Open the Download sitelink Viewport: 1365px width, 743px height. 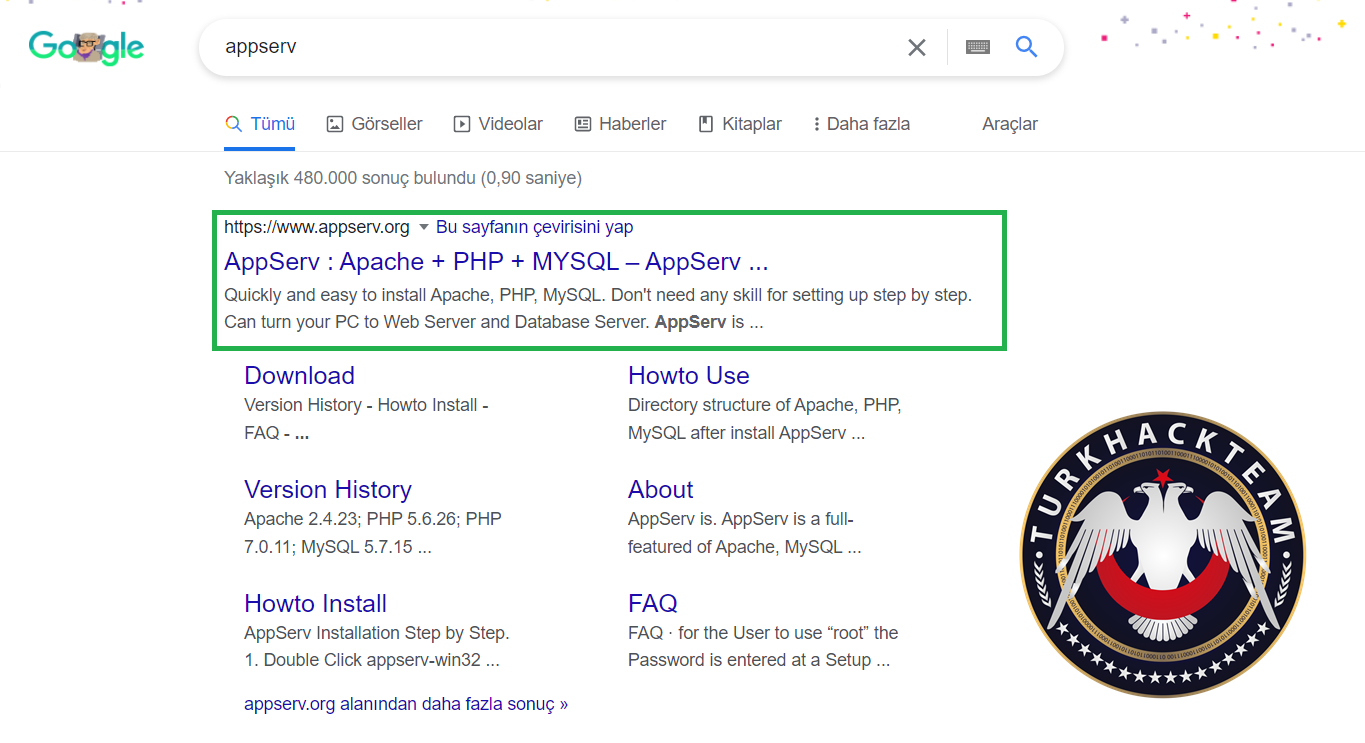pos(299,375)
